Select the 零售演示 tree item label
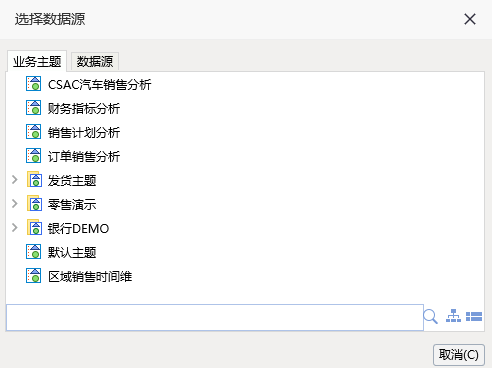The image size is (492, 368). pyautogui.click(x=72, y=204)
